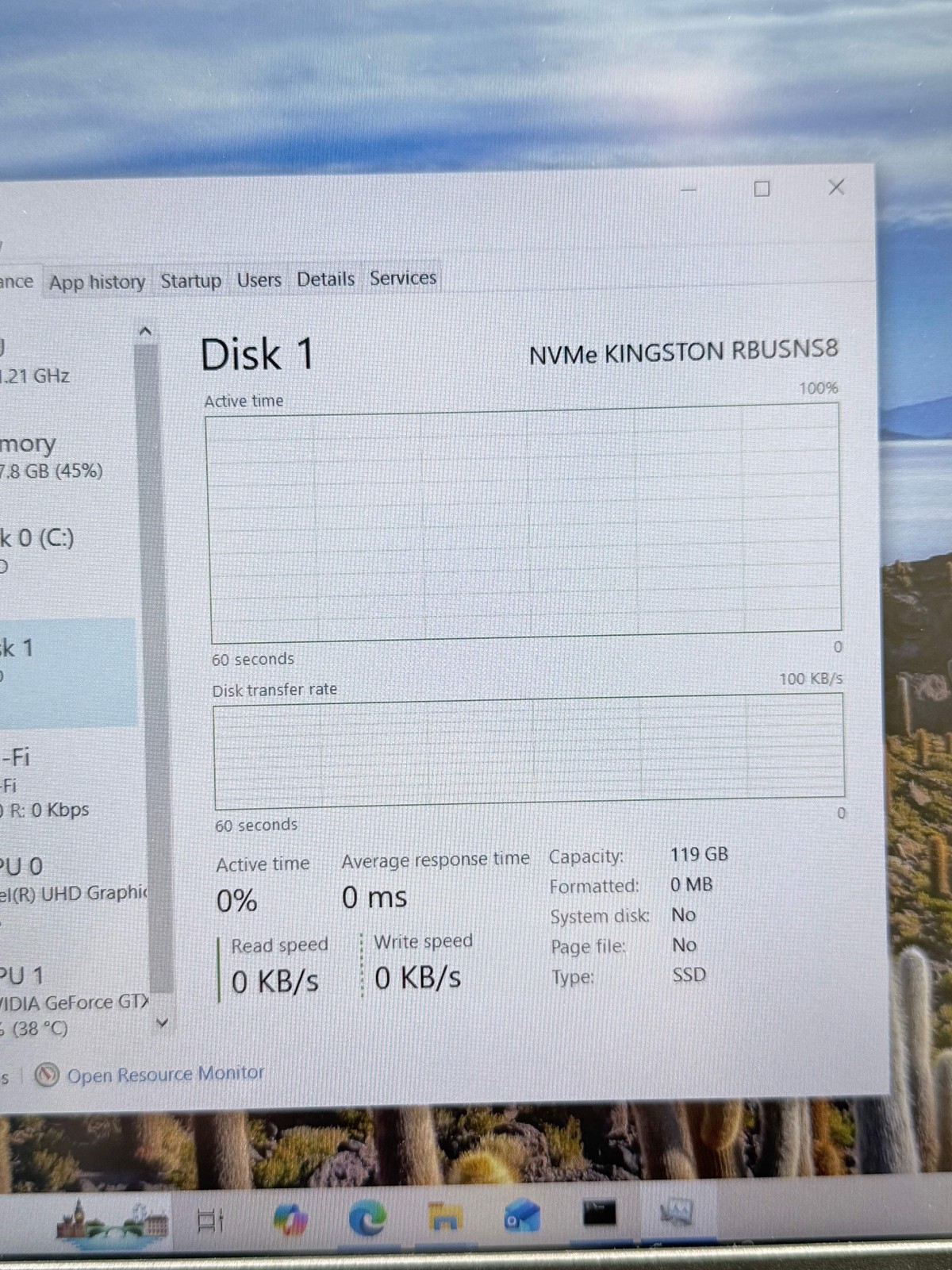Open File Explorer from the taskbar

(445, 1216)
